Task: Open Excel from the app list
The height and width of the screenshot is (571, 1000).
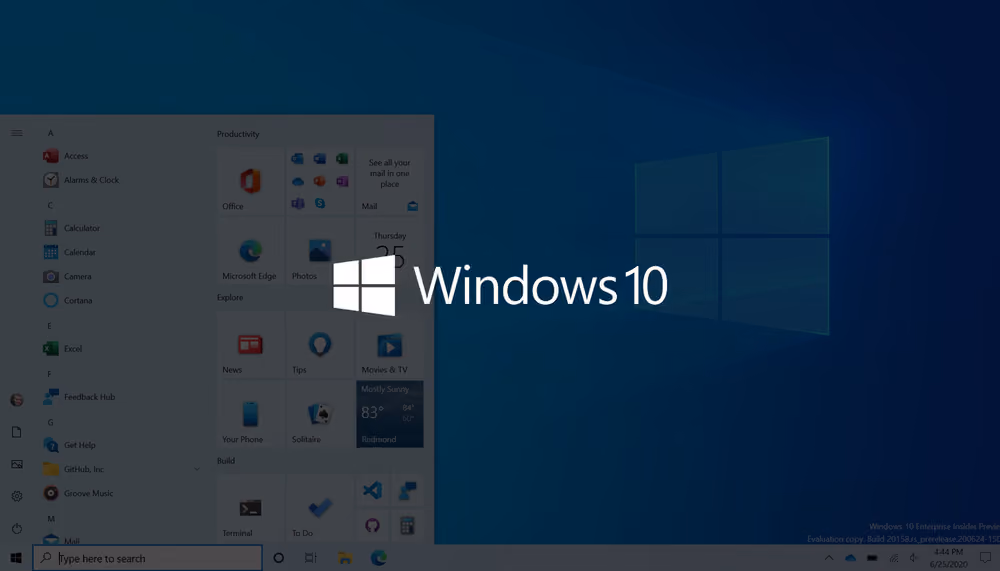Action: coord(121,349)
